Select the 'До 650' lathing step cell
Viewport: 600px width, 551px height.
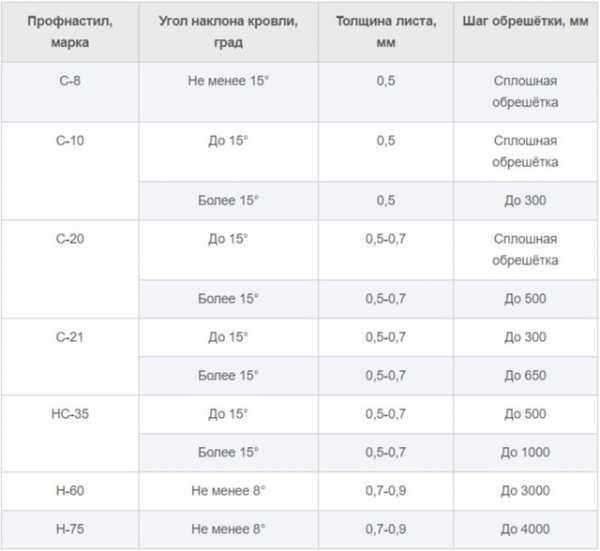click(525, 375)
